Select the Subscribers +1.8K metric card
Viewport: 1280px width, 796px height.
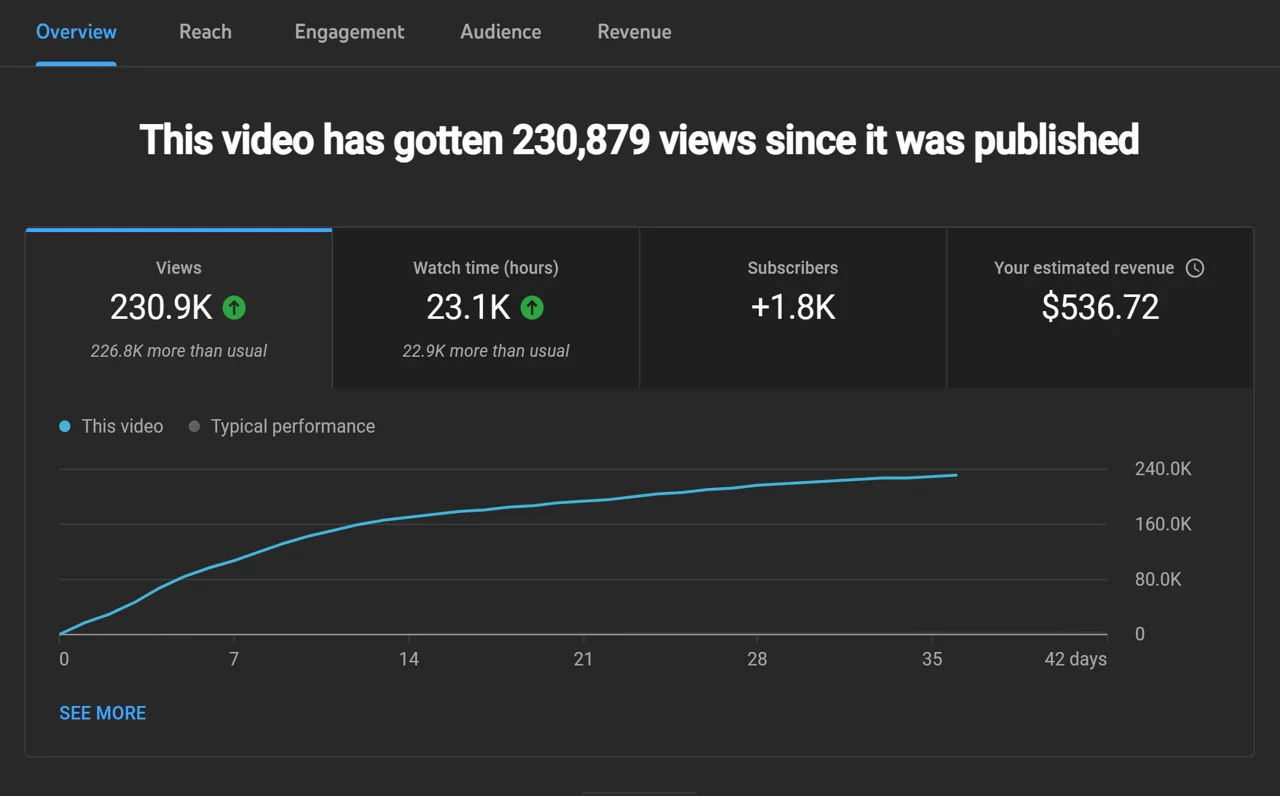click(x=792, y=307)
